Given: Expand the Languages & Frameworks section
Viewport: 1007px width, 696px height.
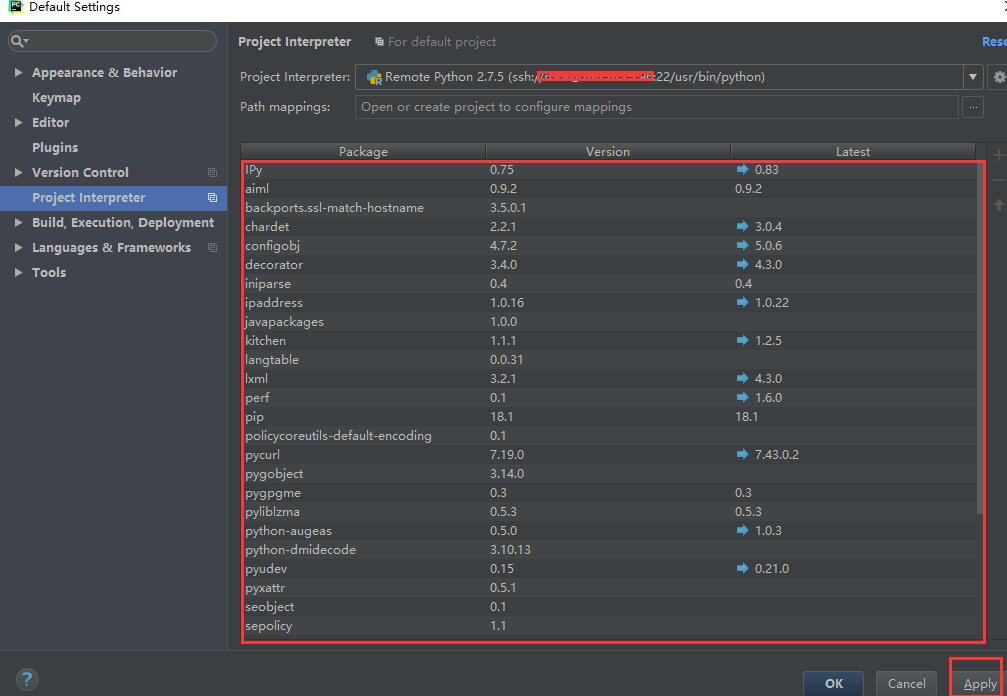Looking at the screenshot, I should point(18,248).
